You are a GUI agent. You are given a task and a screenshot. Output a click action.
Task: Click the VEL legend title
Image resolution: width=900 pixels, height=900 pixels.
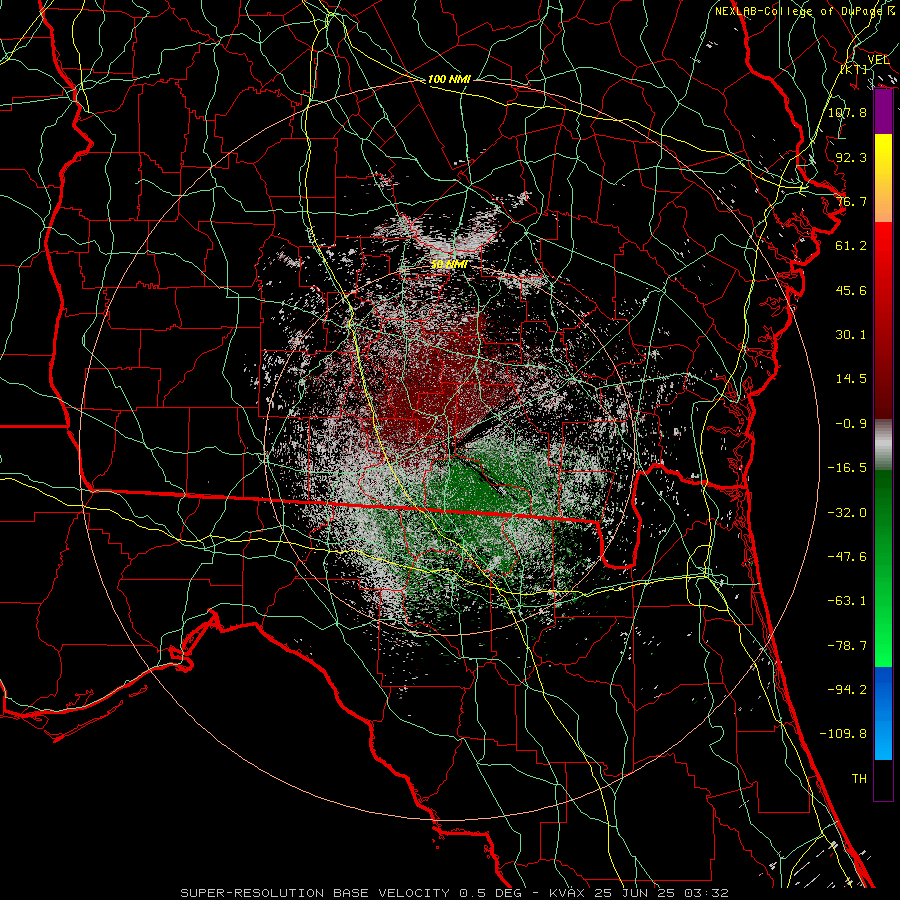pos(878,60)
